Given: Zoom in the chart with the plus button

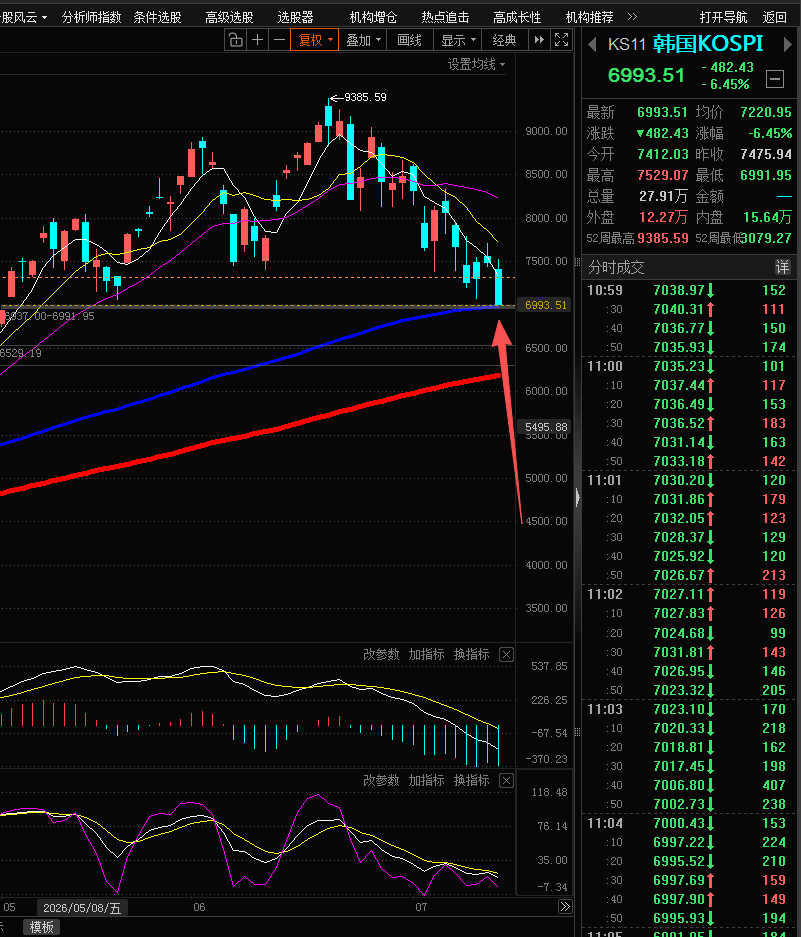Looking at the screenshot, I should 258,40.
